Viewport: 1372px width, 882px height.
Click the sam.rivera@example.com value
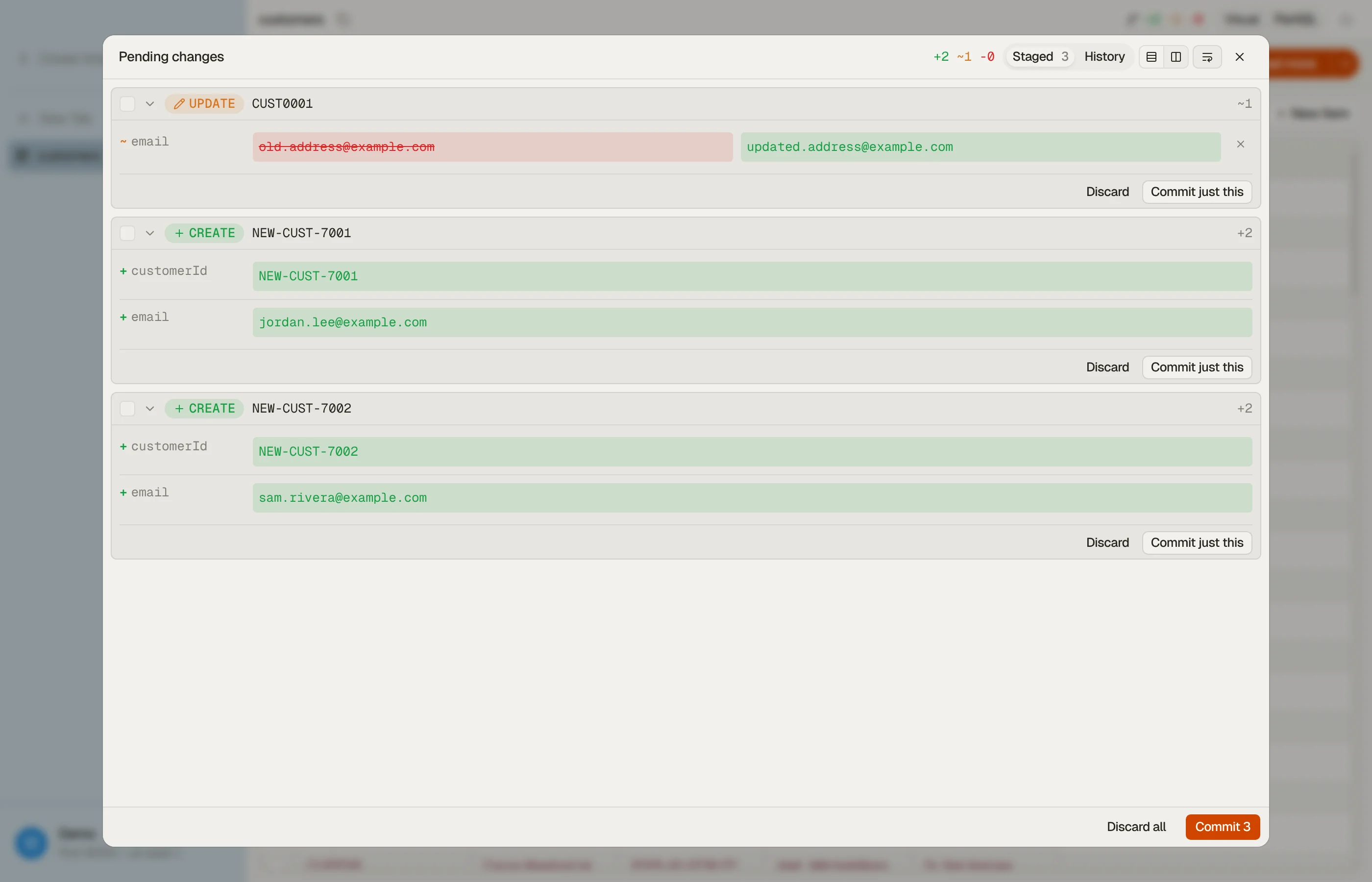[752, 498]
